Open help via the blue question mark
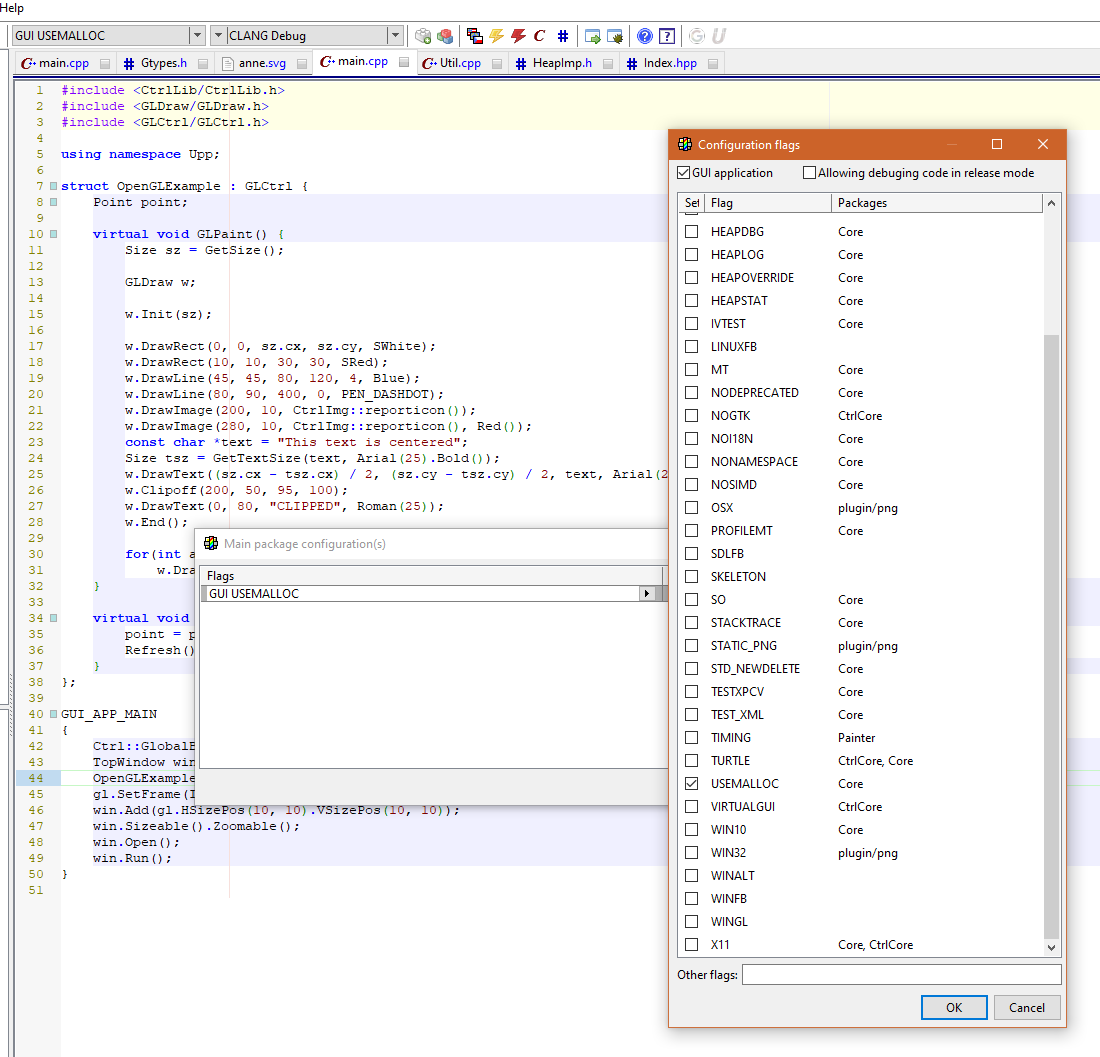The height and width of the screenshot is (1057, 1100). click(645, 36)
